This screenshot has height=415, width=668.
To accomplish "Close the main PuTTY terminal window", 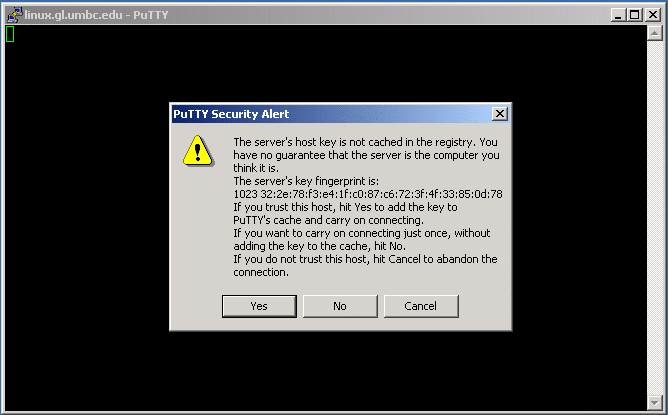I will point(653,15).
